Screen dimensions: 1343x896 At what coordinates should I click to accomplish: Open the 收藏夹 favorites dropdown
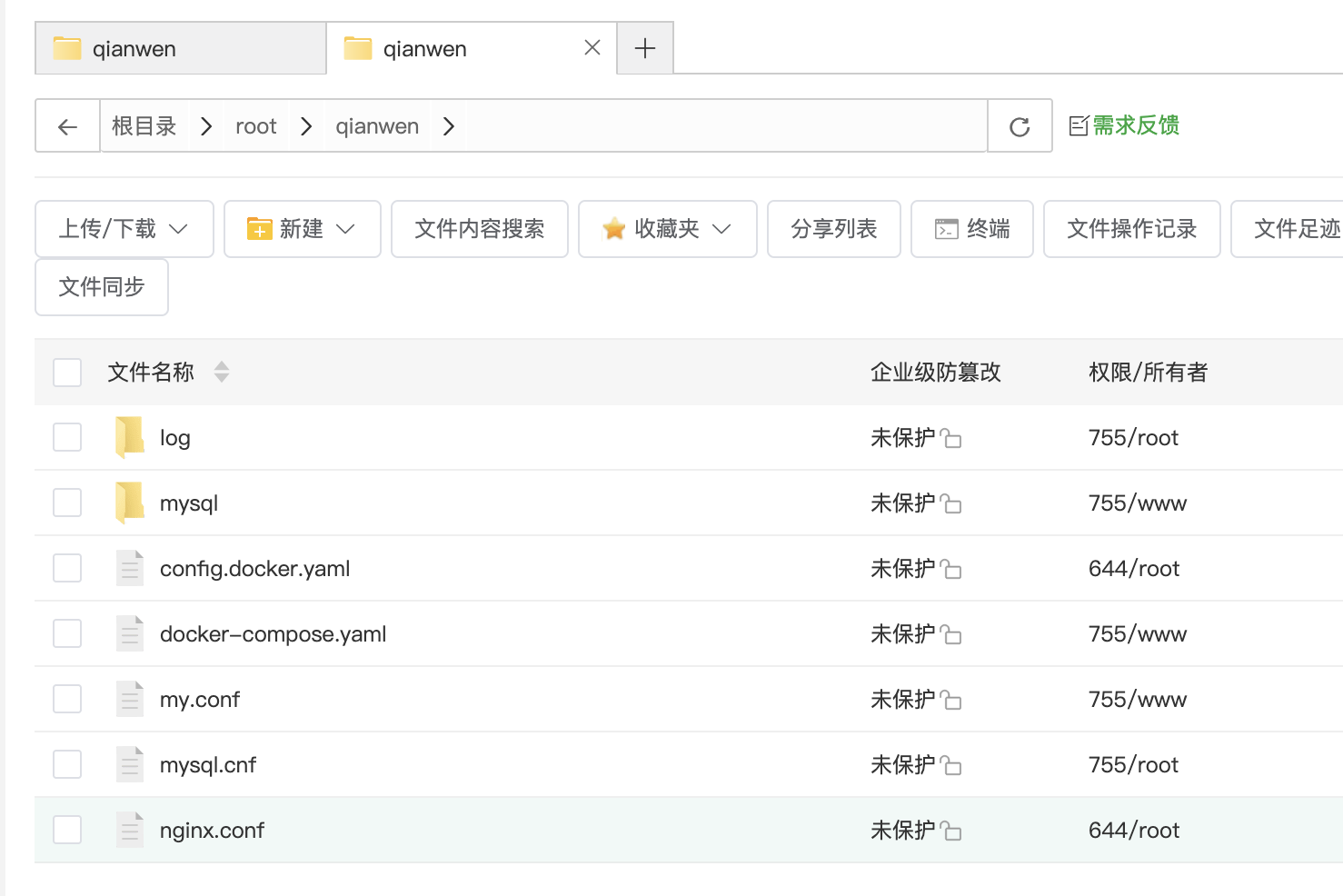coord(668,229)
